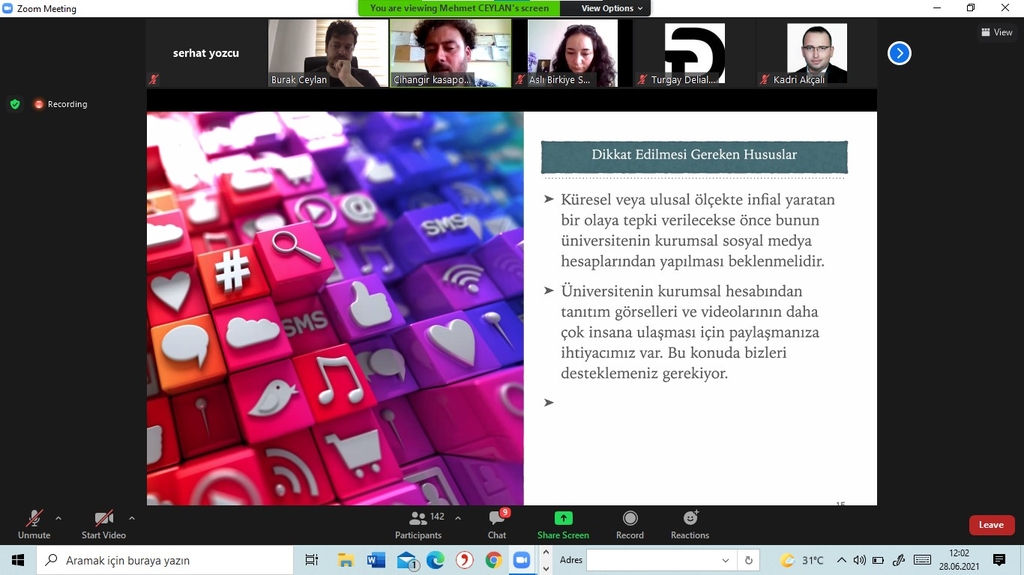The width and height of the screenshot is (1024, 575).
Task: Open touch keyboard from tray
Action: pos(922,560)
